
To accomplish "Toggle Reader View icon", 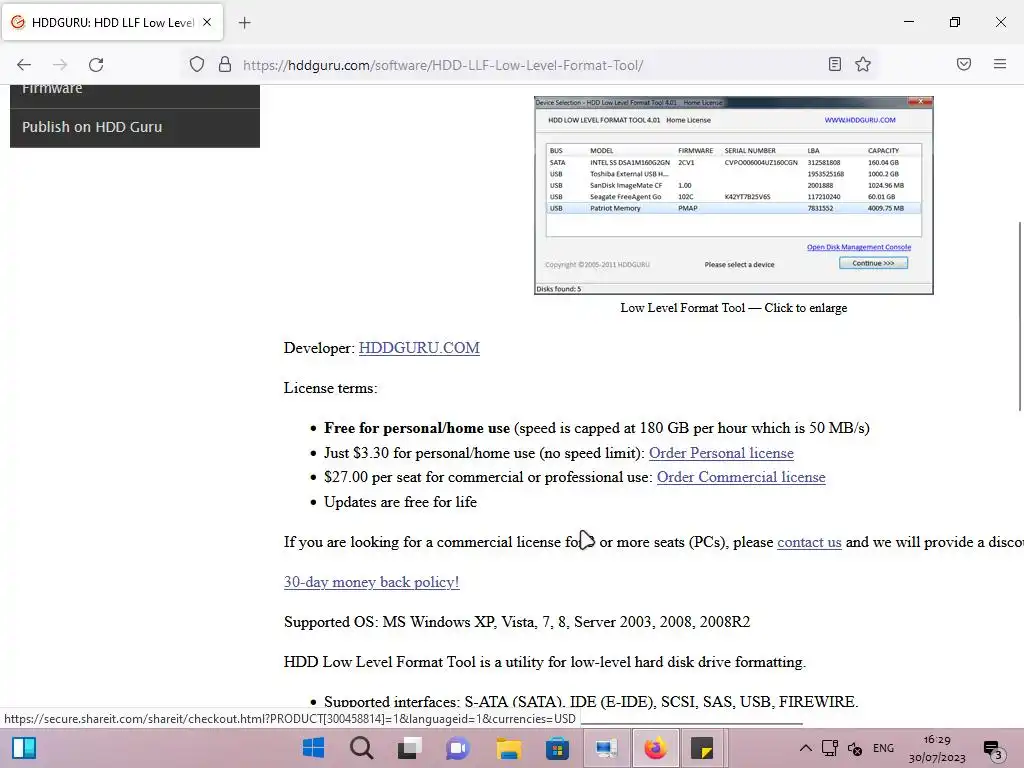I will click(834, 64).
